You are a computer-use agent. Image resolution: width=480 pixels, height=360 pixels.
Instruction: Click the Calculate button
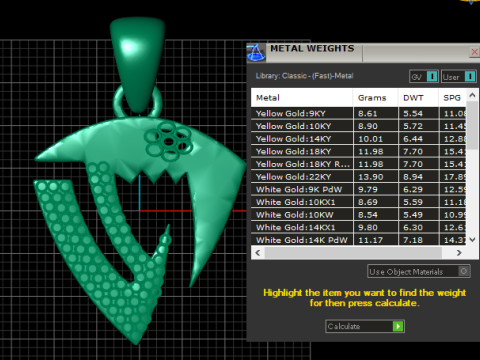tap(365, 326)
